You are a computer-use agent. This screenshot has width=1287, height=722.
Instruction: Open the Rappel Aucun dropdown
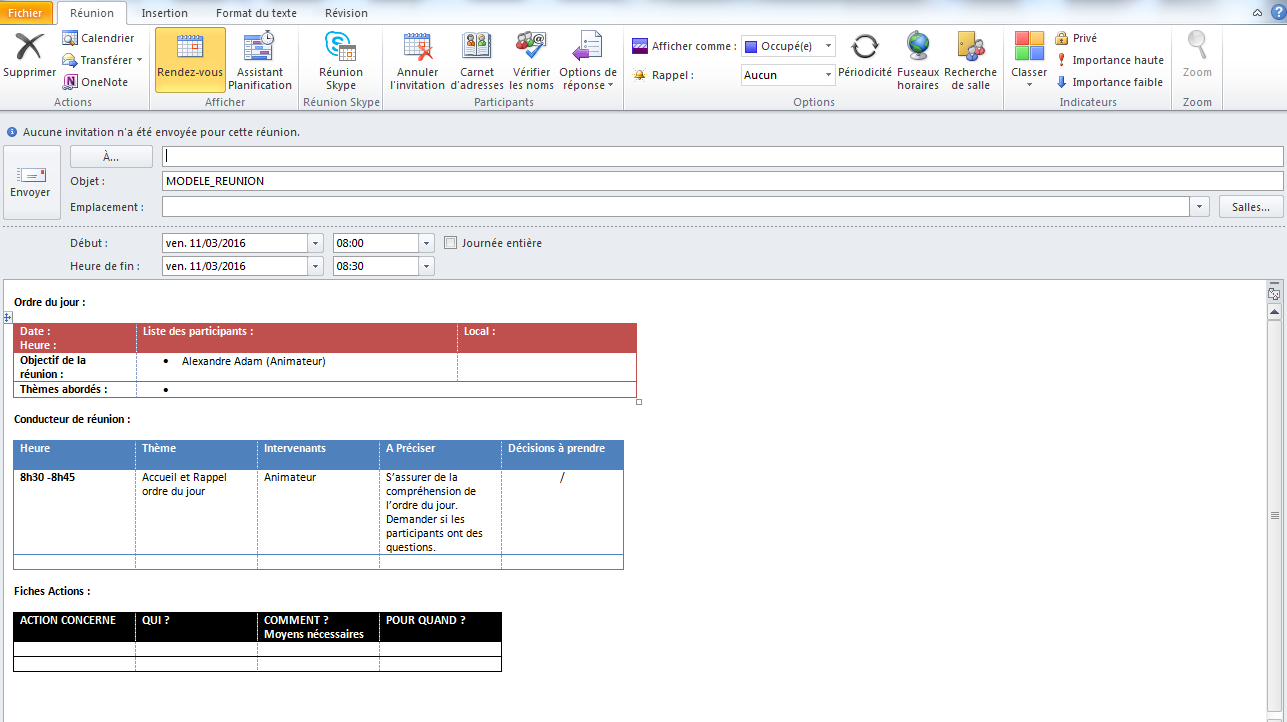click(x=829, y=75)
